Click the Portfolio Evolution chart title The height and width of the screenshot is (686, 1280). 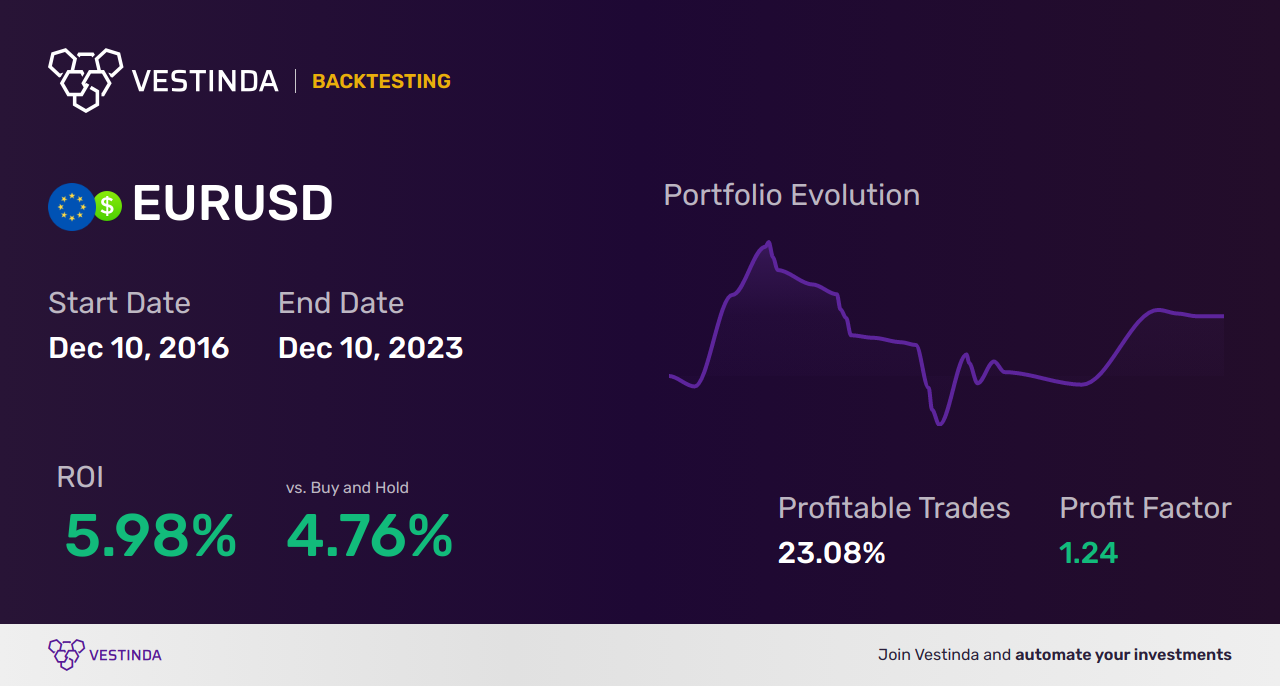coord(791,195)
